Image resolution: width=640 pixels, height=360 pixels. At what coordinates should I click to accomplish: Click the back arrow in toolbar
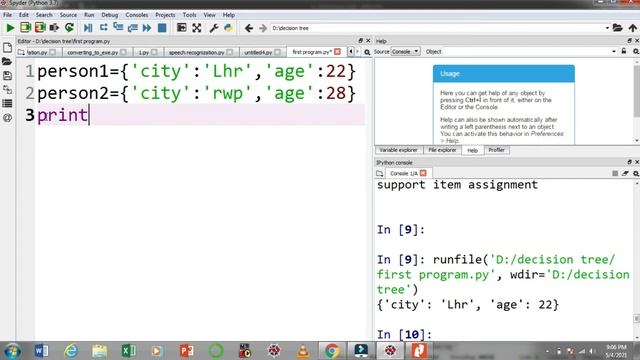click(x=249, y=28)
